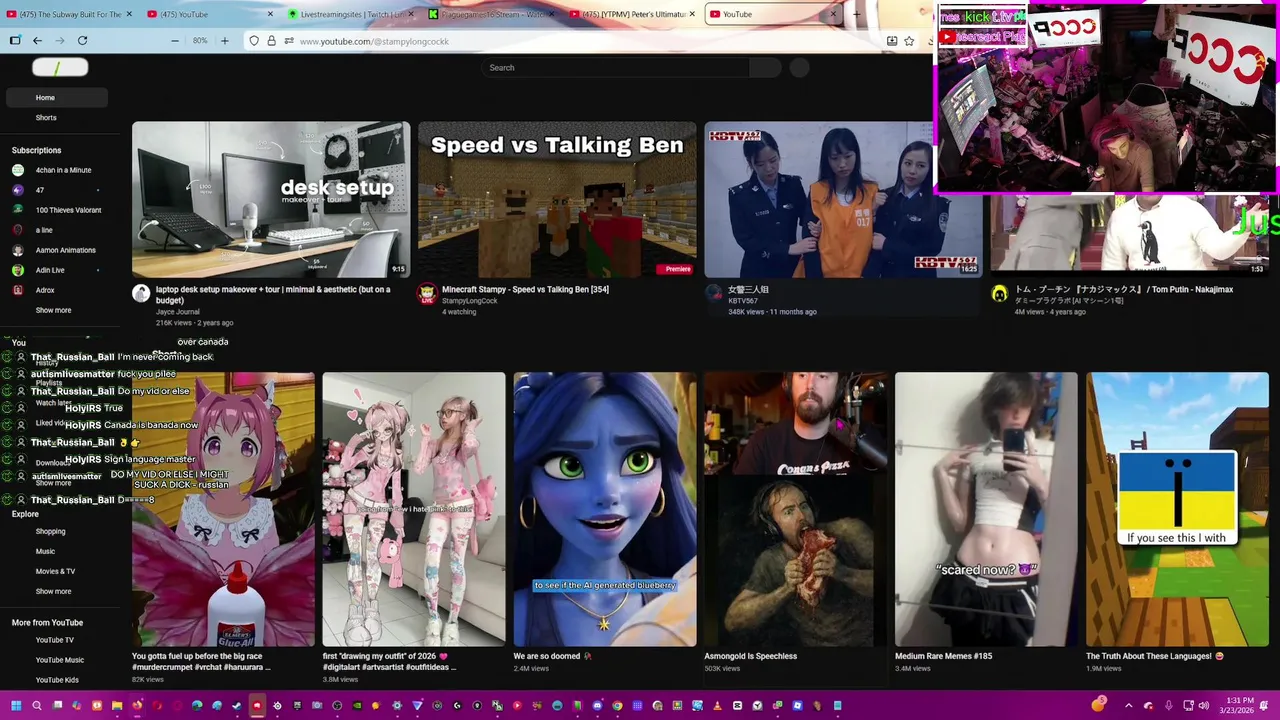Image resolution: width=1280 pixels, height=720 pixels.
Task: Open 100 Thieves Valorant subscription
Action: pyautogui.click(x=56, y=210)
